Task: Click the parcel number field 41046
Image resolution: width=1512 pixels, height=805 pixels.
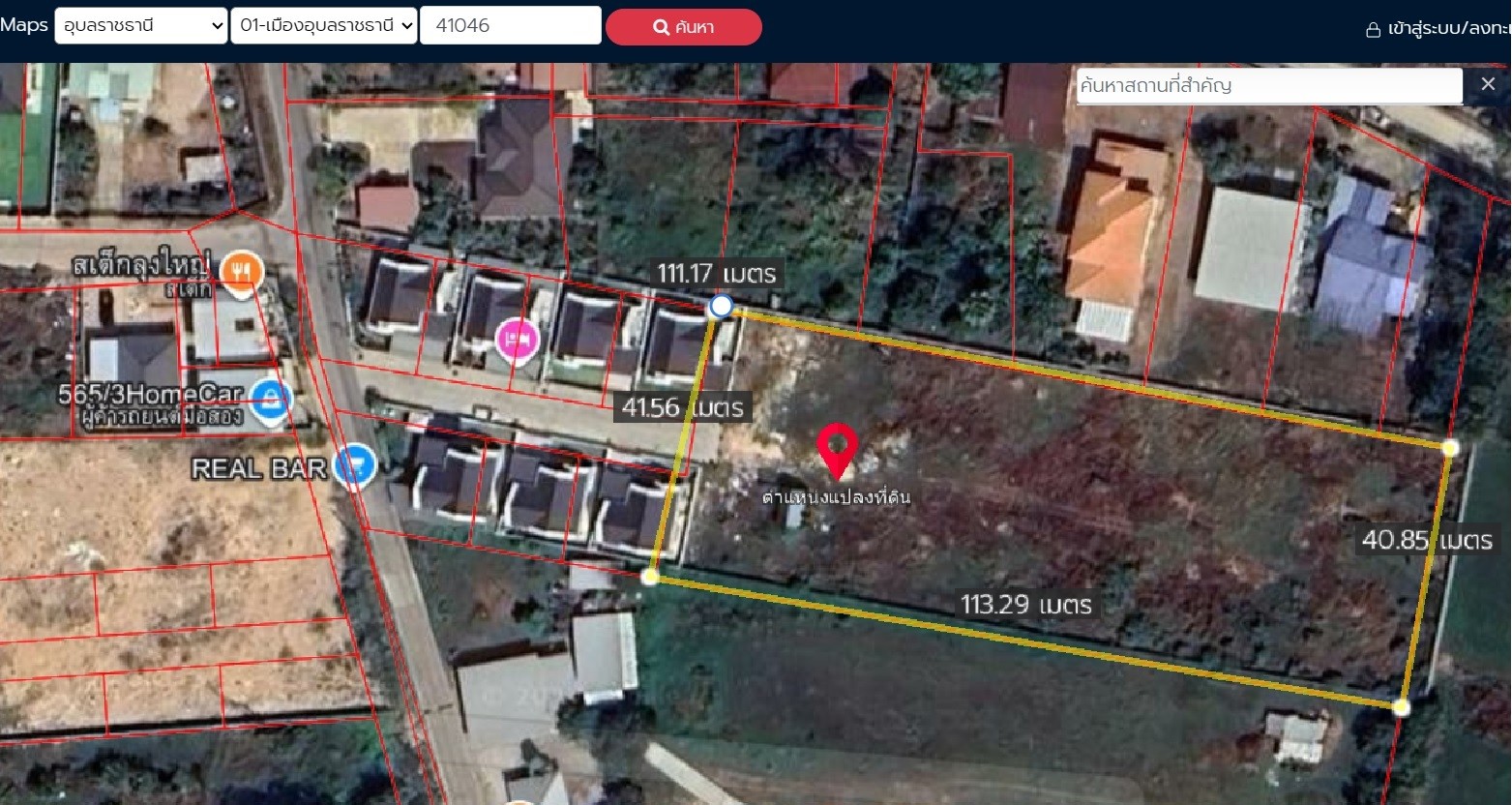Action: coord(510,26)
